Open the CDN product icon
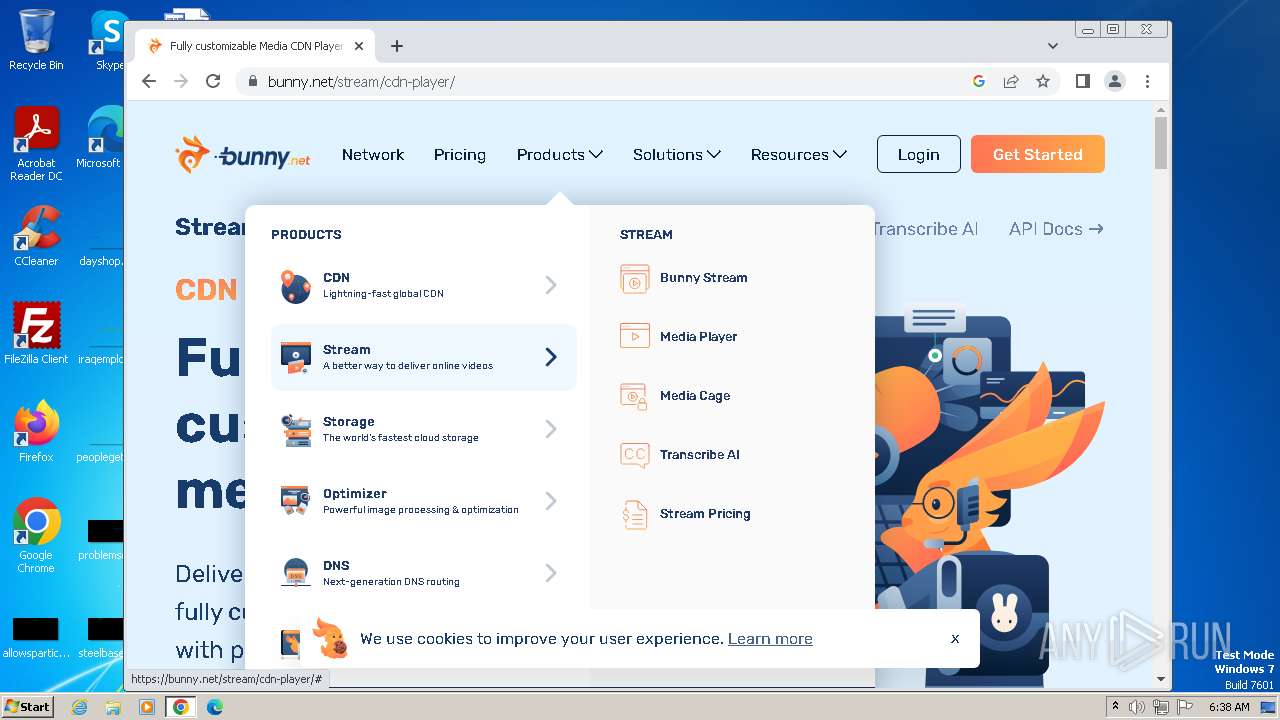 pos(295,286)
